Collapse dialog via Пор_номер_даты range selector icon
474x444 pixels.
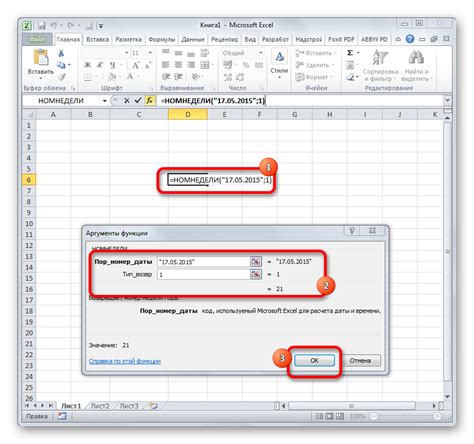[256, 262]
